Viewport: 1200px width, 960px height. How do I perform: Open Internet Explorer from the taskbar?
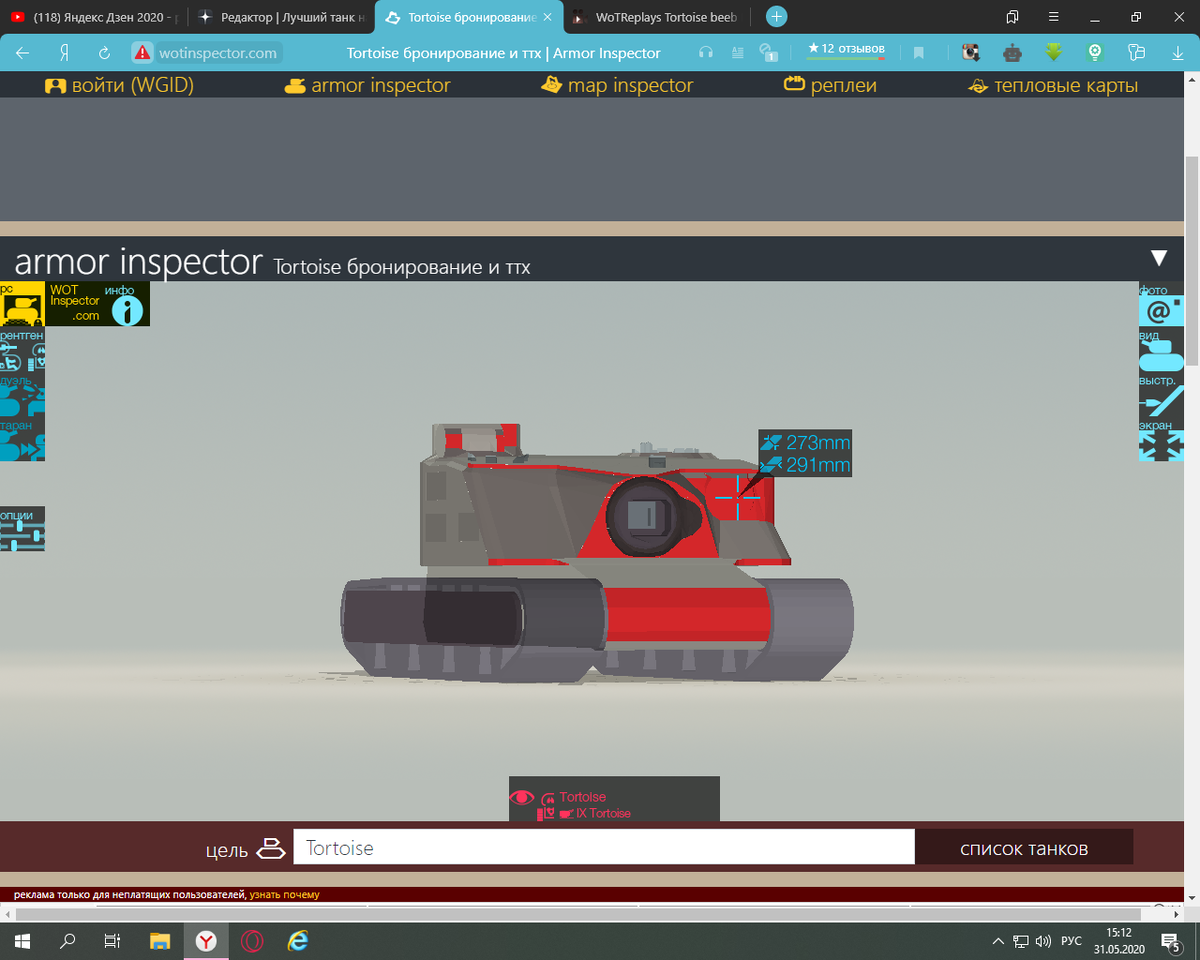click(x=298, y=941)
